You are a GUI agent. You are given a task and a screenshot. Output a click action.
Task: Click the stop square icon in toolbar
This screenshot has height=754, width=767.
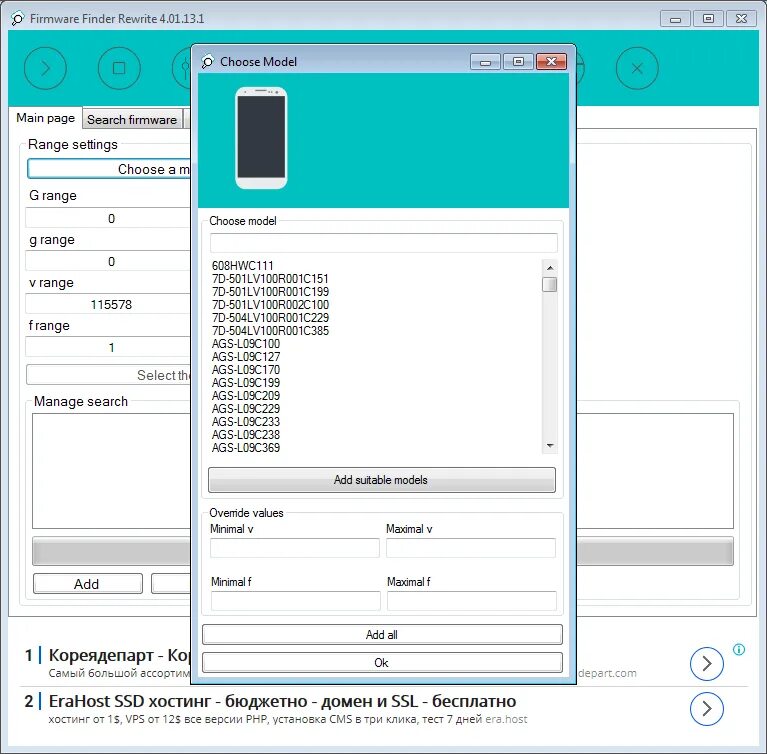[x=119, y=68]
